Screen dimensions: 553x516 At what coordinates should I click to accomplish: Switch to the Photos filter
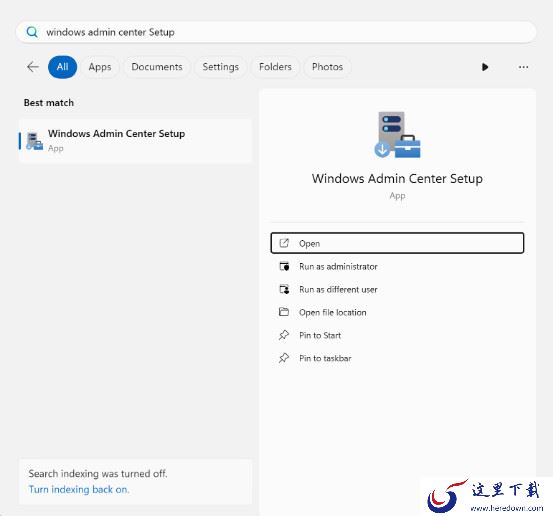coord(327,67)
